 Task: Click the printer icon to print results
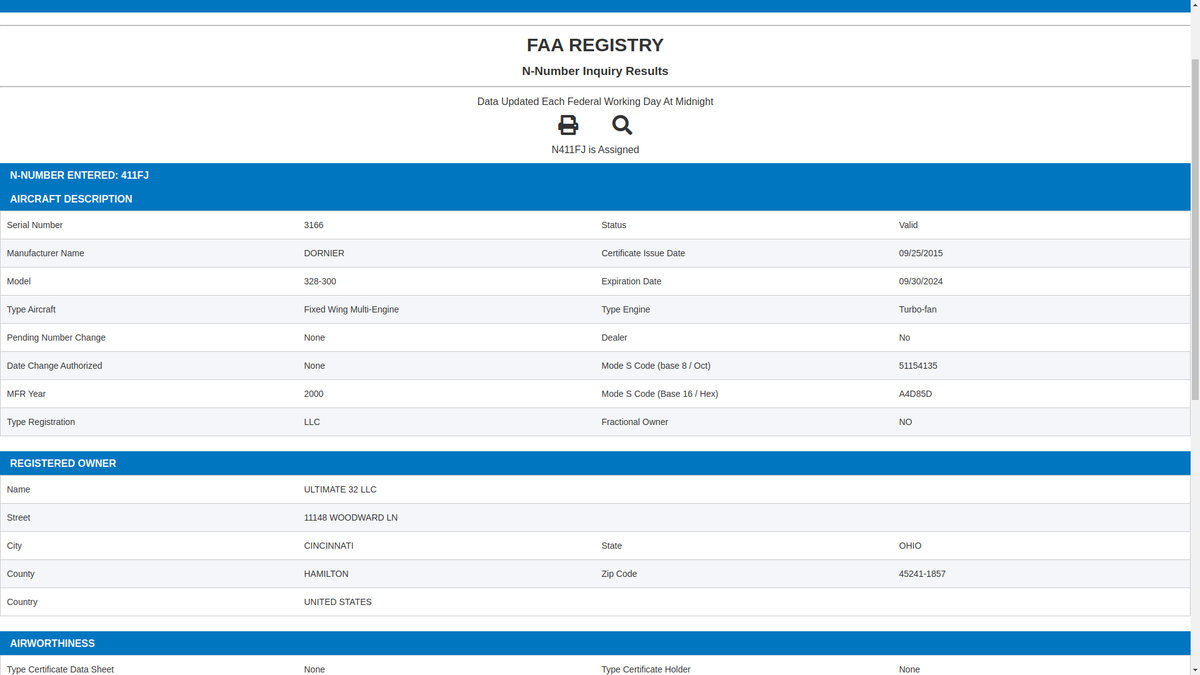tap(568, 125)
